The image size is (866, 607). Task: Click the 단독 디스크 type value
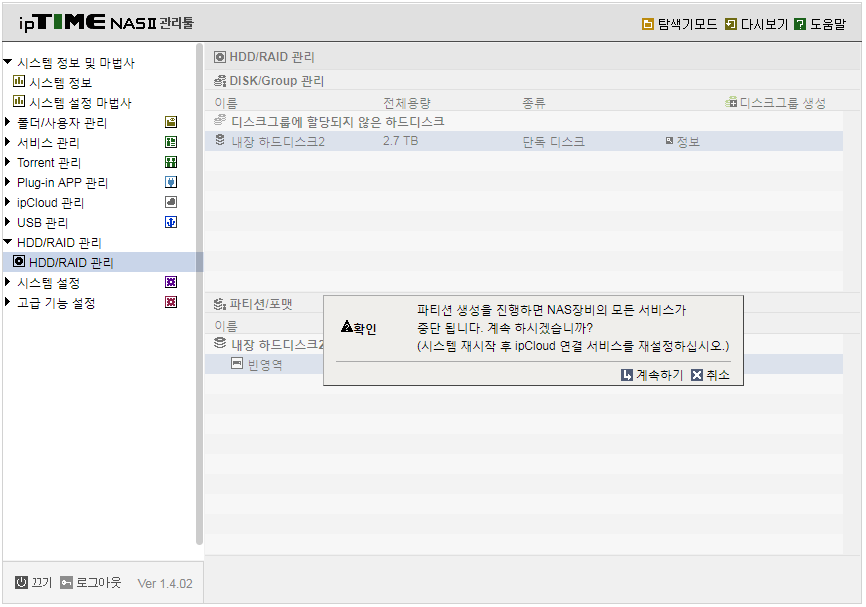553,141
